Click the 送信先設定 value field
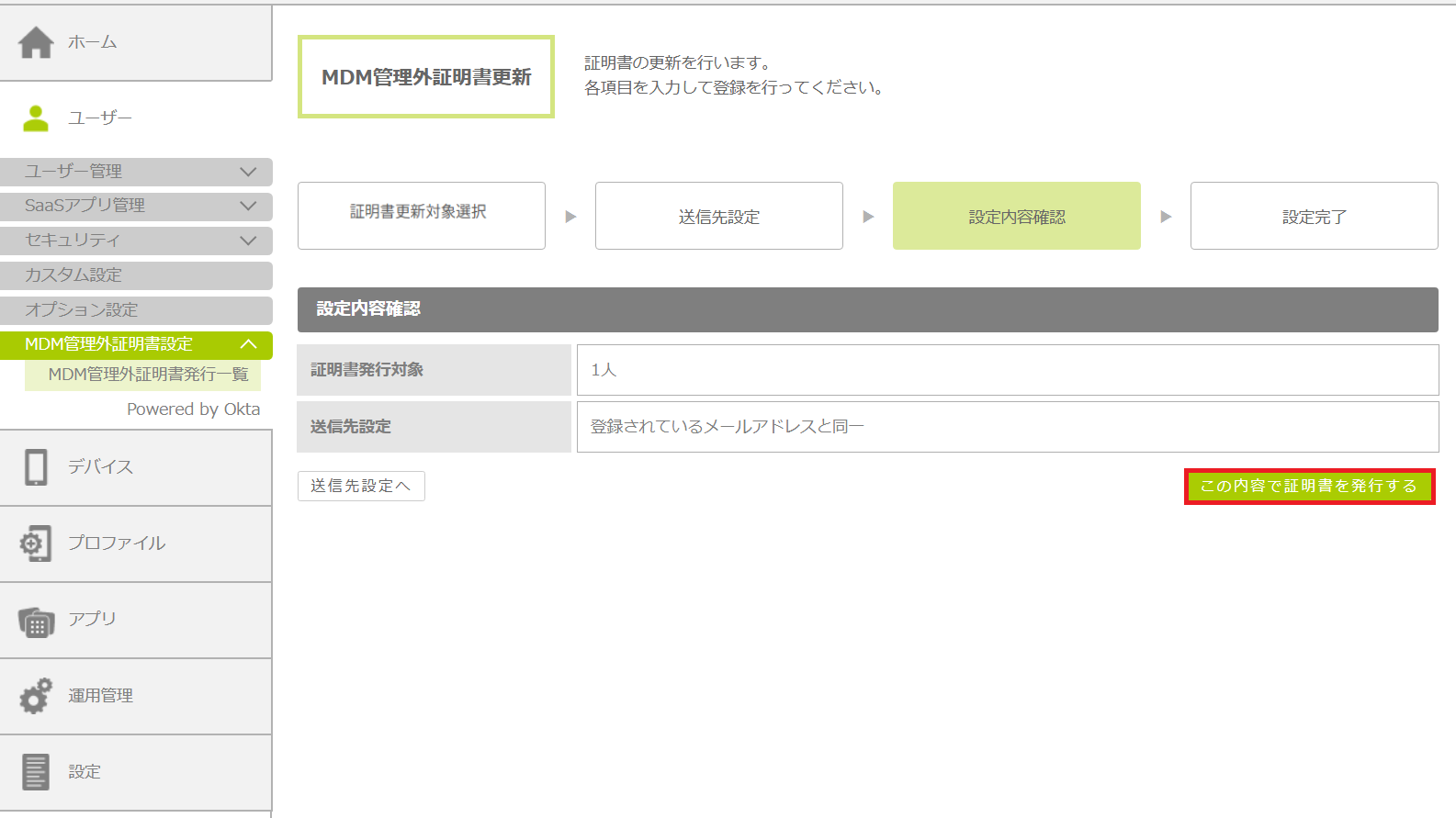 1007,427
